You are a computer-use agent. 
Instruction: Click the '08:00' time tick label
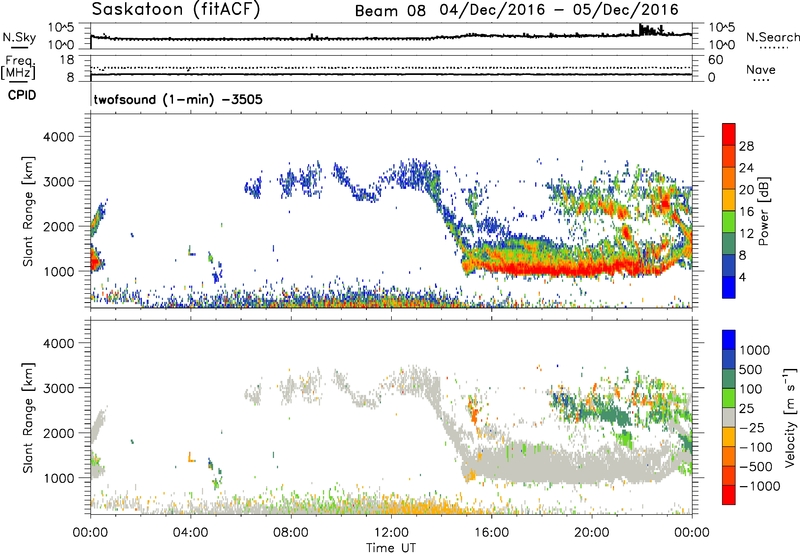click(291, 533)
